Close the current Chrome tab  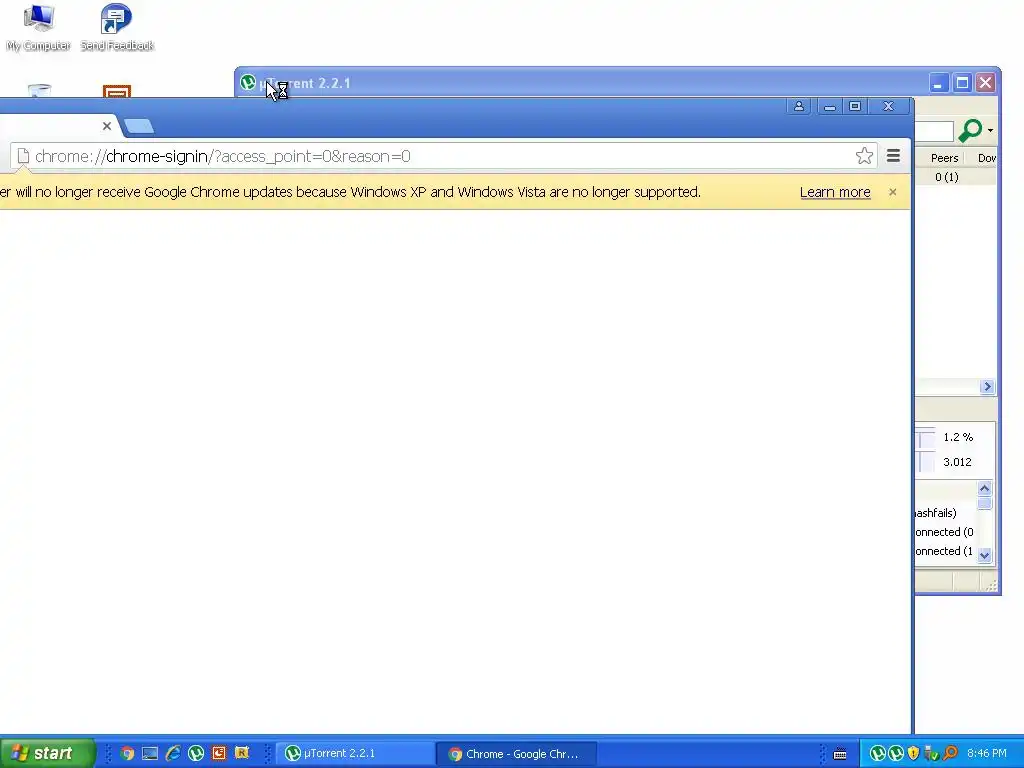pos(107,126)
